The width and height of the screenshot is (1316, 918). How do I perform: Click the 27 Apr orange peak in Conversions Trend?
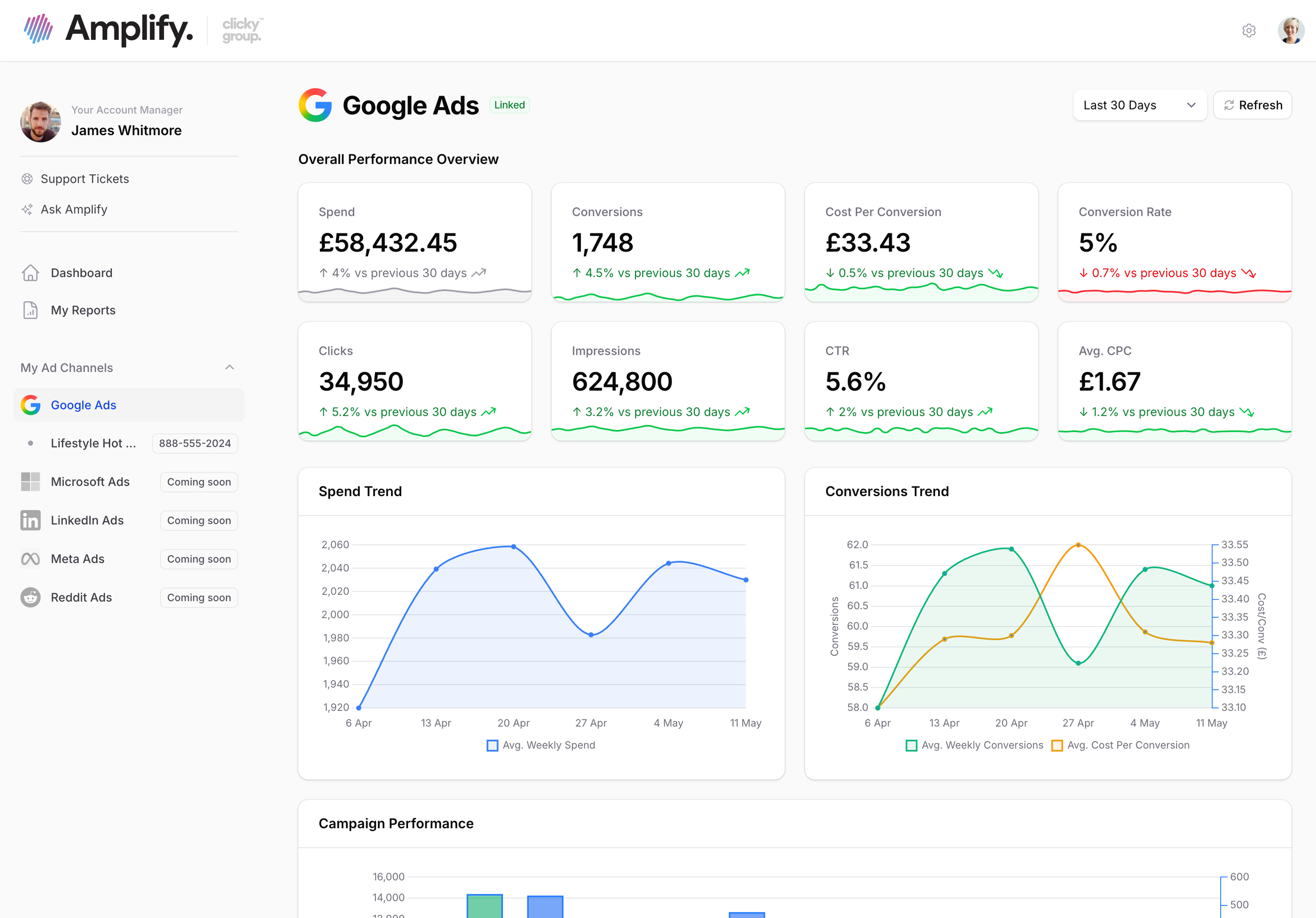pos(1078,545)
